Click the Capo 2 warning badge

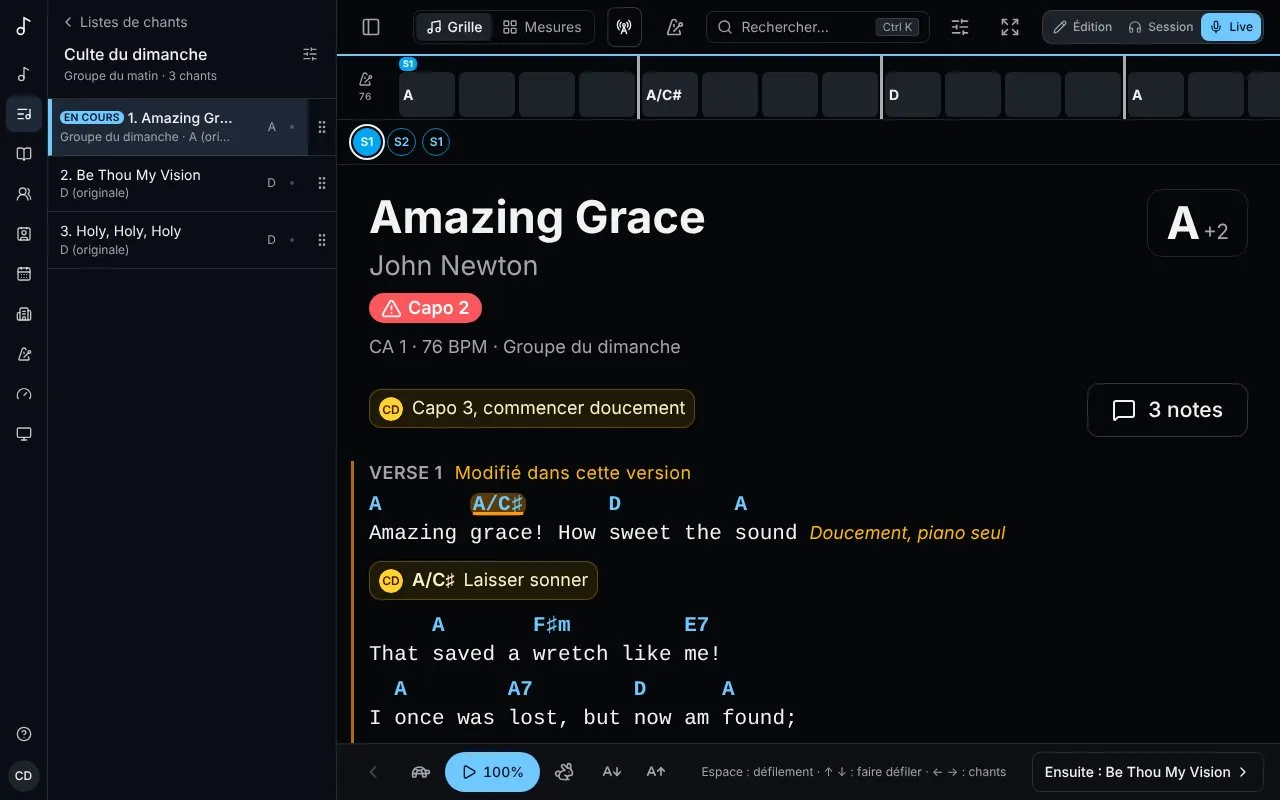pyautogui.click(x=425, y=308)
